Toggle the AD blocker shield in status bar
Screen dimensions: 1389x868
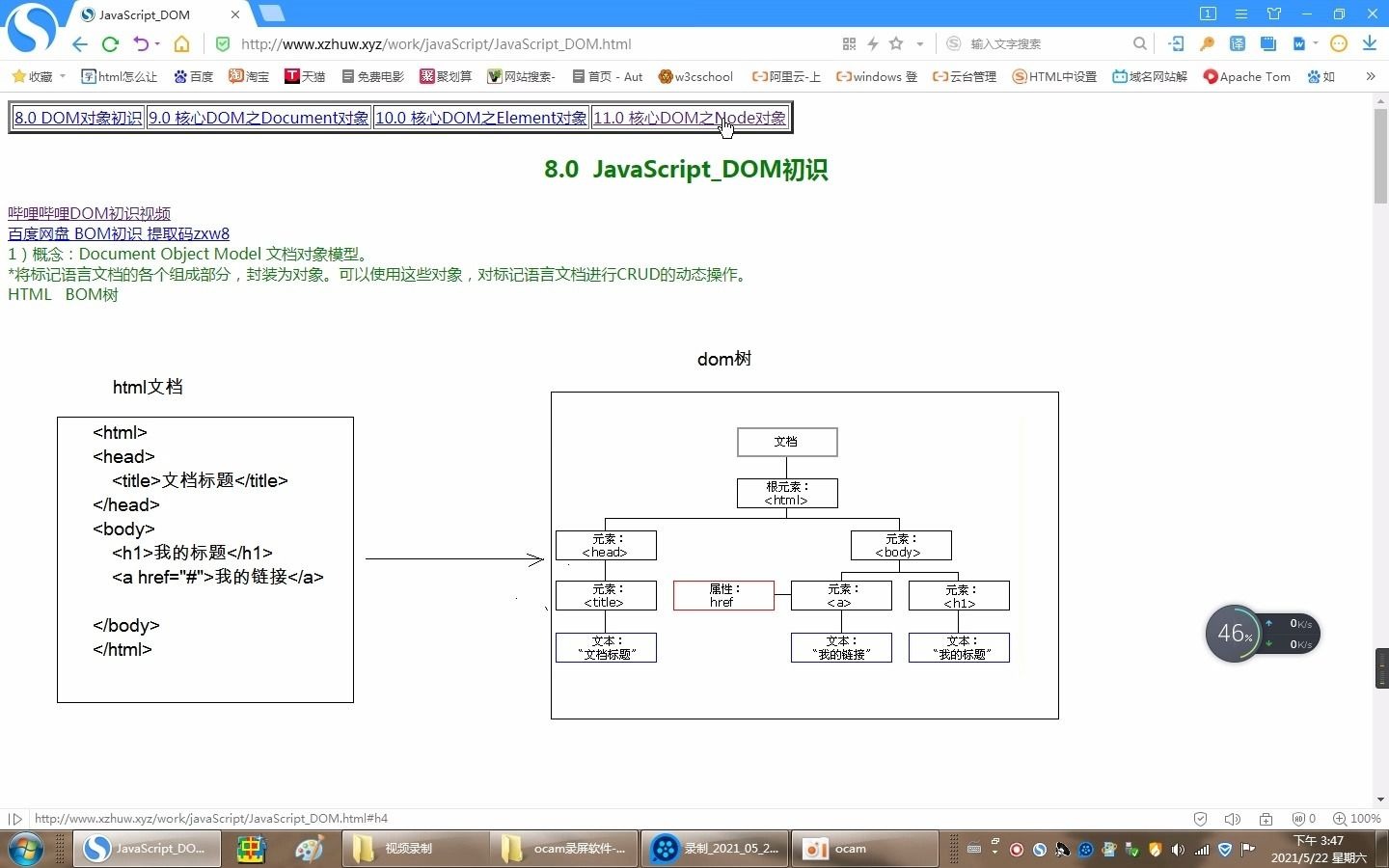(x=1303, y=819)
